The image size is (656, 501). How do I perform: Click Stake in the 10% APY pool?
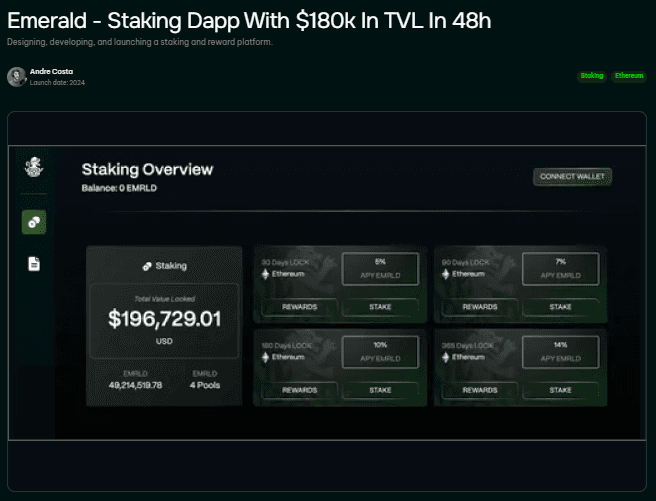[380, 390]
